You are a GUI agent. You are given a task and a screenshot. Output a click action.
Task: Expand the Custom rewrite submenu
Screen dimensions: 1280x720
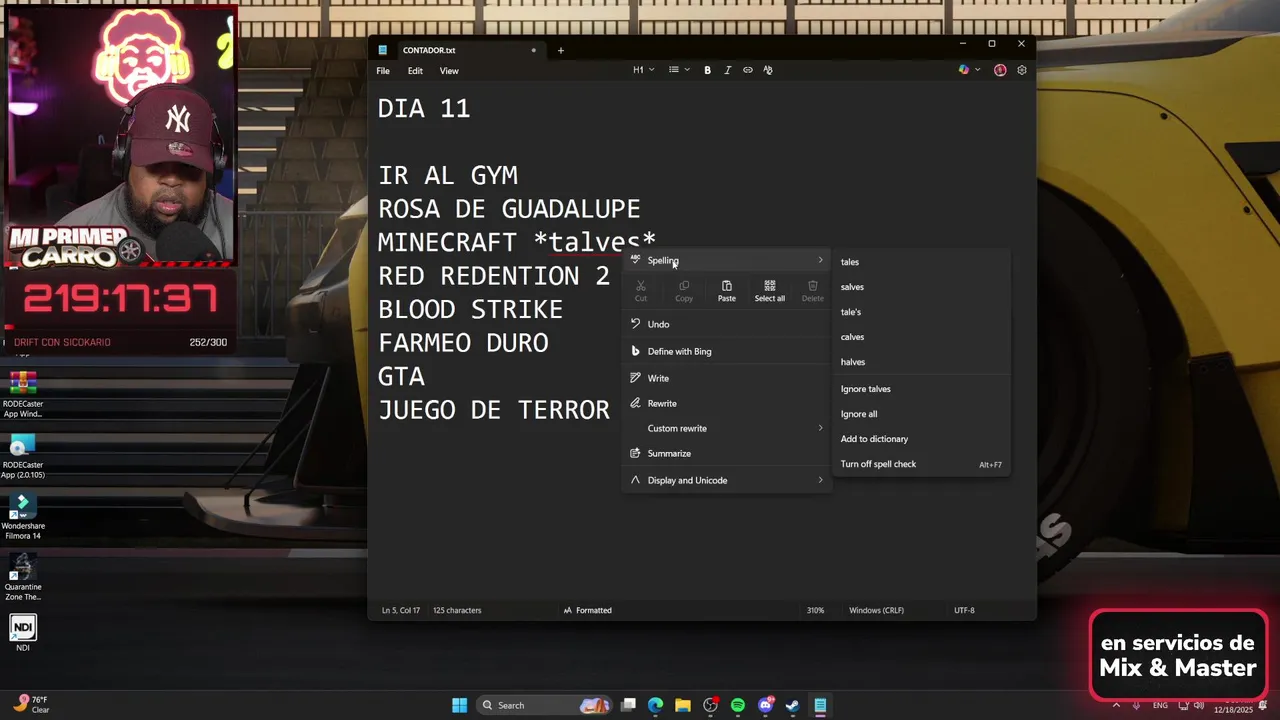point(727,428)
